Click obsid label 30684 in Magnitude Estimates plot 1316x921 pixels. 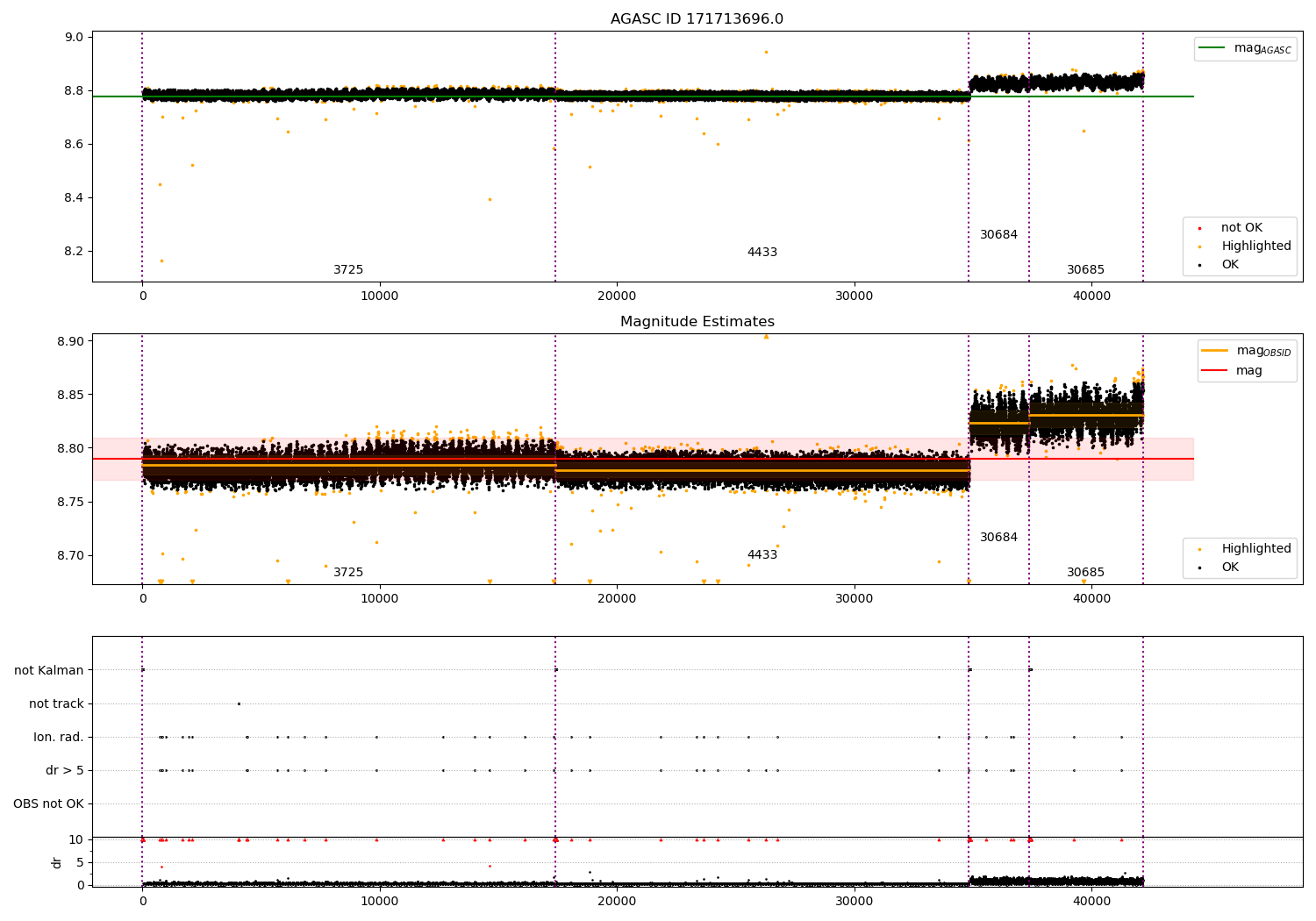[998, 538]
